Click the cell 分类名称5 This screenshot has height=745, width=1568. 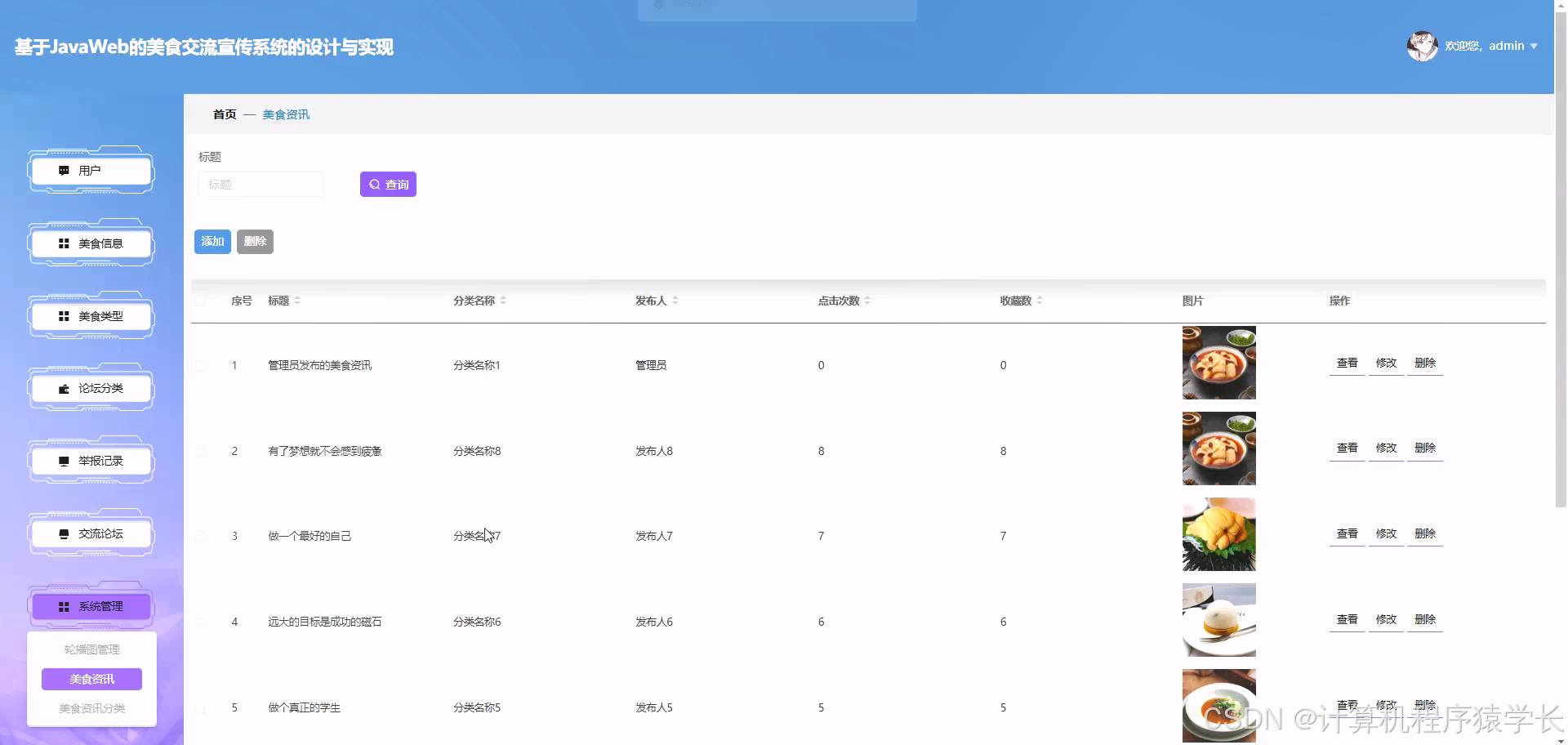(477, 708)
